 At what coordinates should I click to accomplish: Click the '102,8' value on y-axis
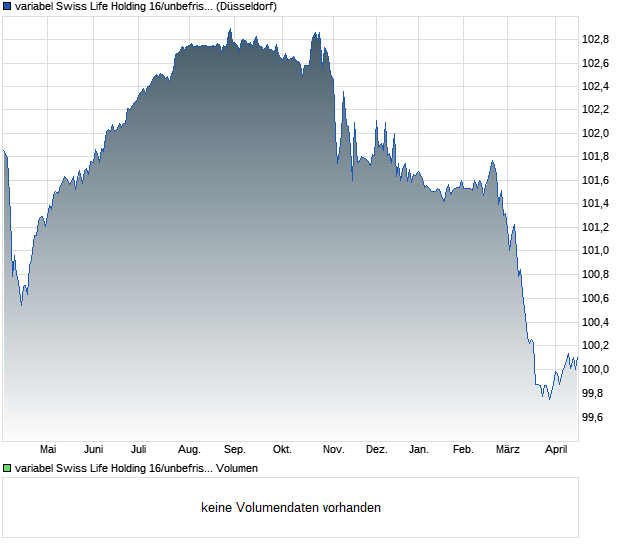[x=595, y=40]
